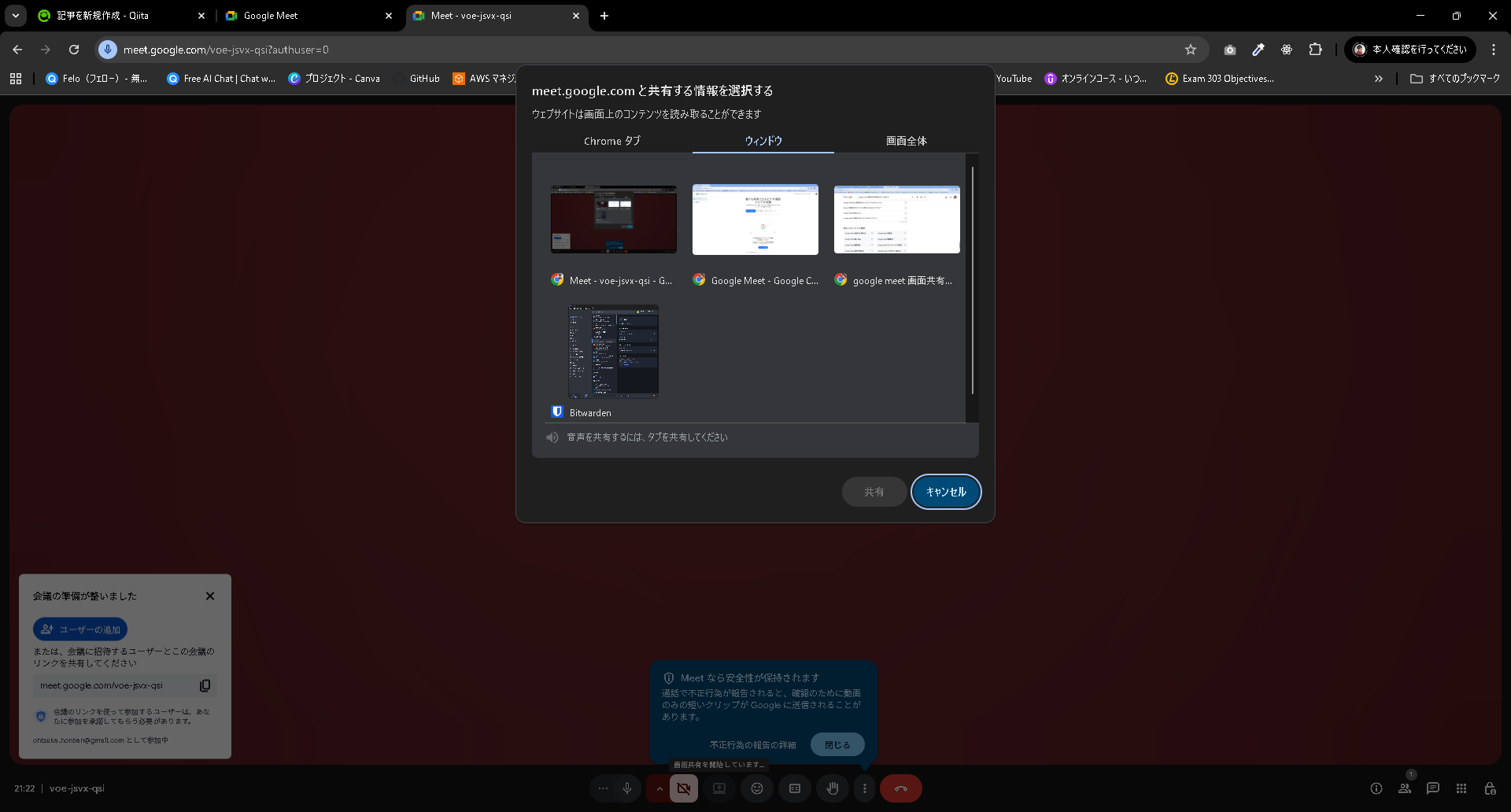This screenshot has height=812, width=1511.
Task: Reload the current page
Action: tap(74, 50)
